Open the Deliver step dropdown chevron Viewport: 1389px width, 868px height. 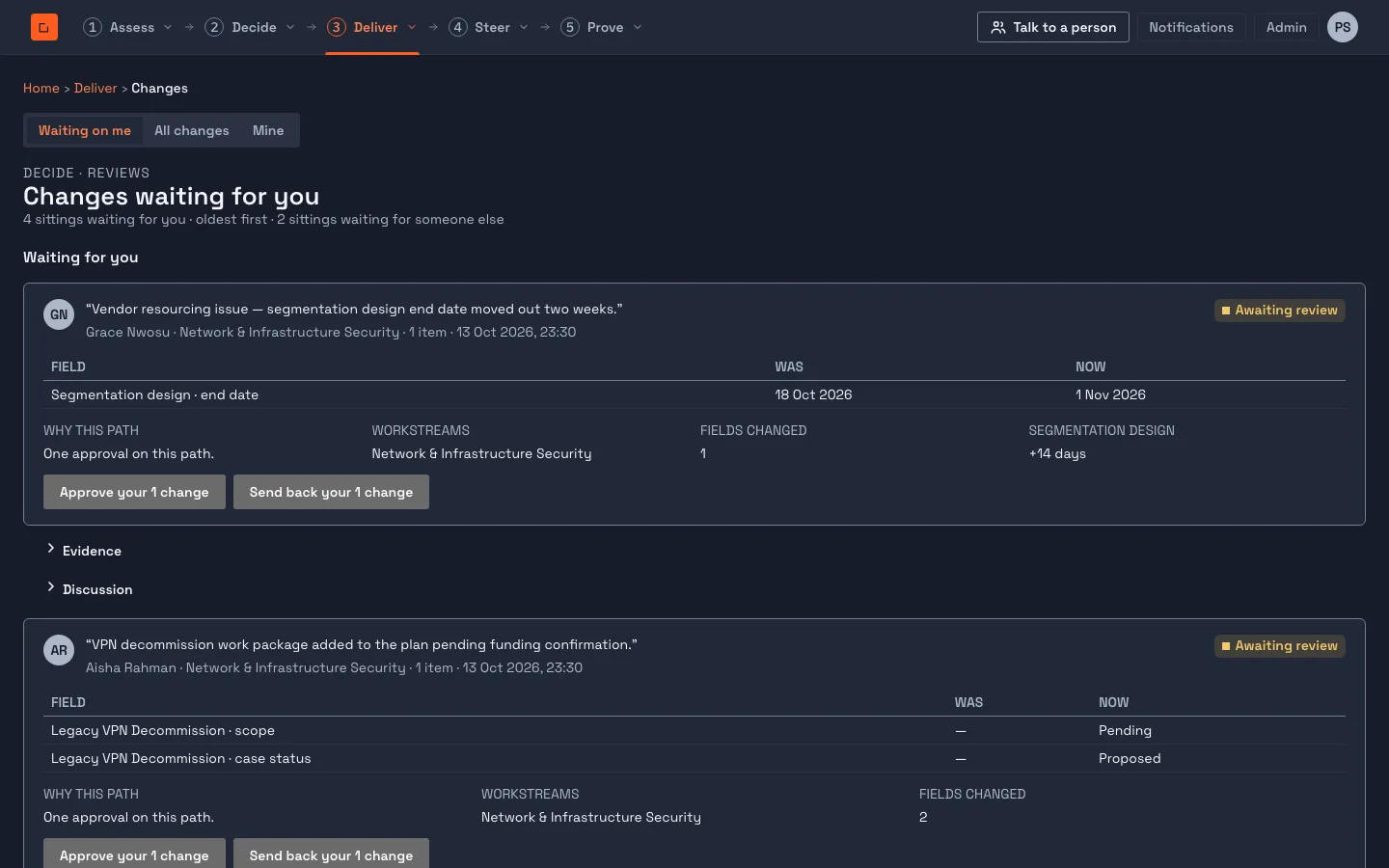pos(412,27)
